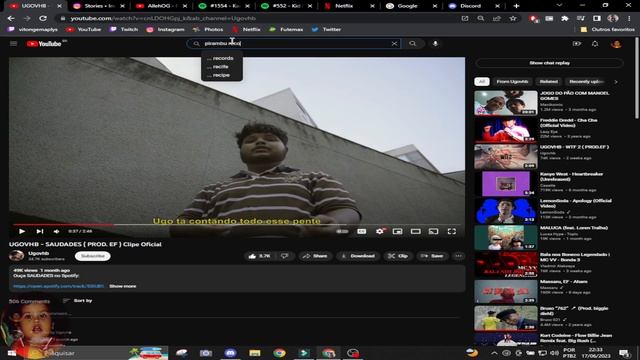Save the video to a playlist
640x360 pixels.
432,256
